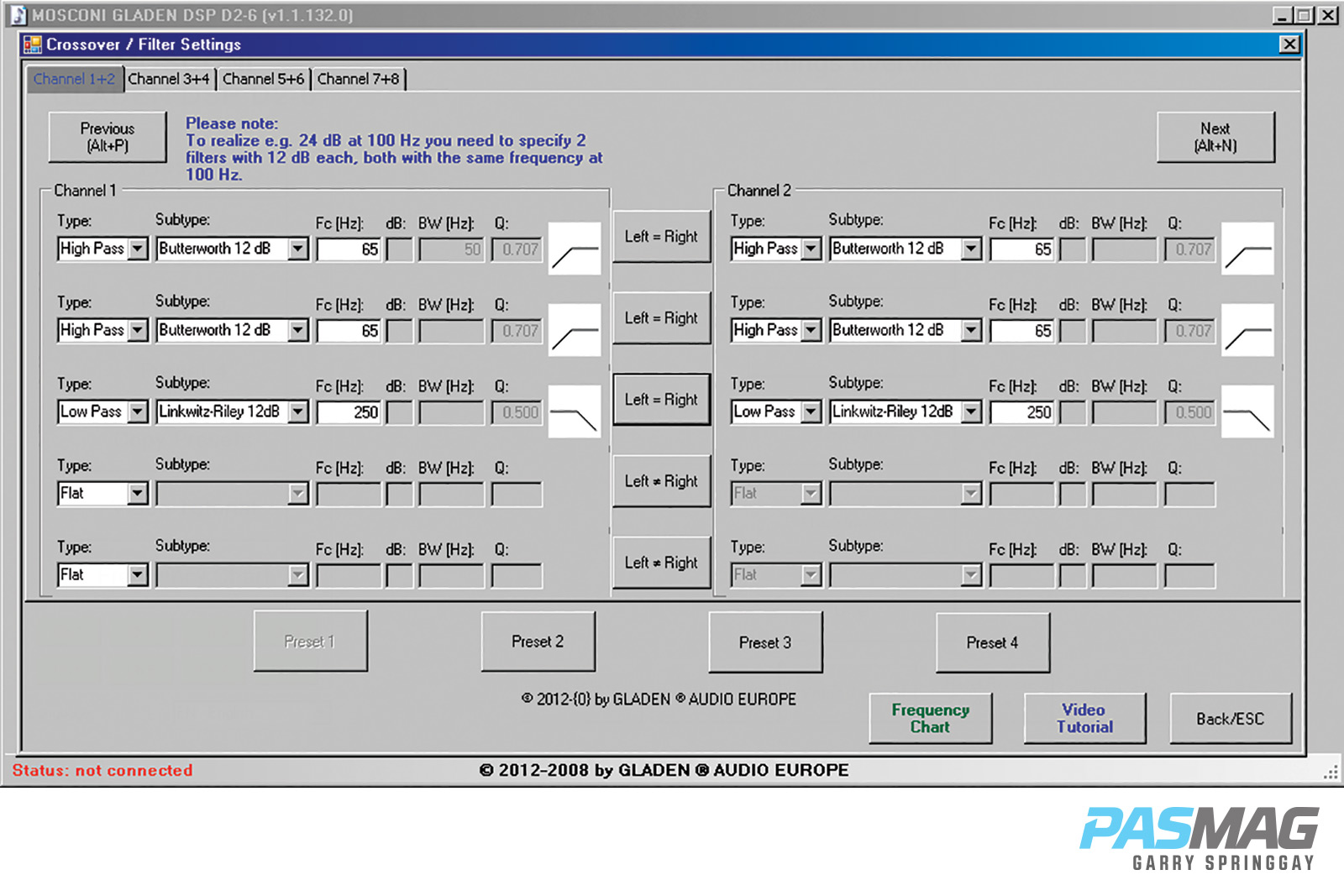Click Channel 1 low-pass curve icon

(575, 411)
